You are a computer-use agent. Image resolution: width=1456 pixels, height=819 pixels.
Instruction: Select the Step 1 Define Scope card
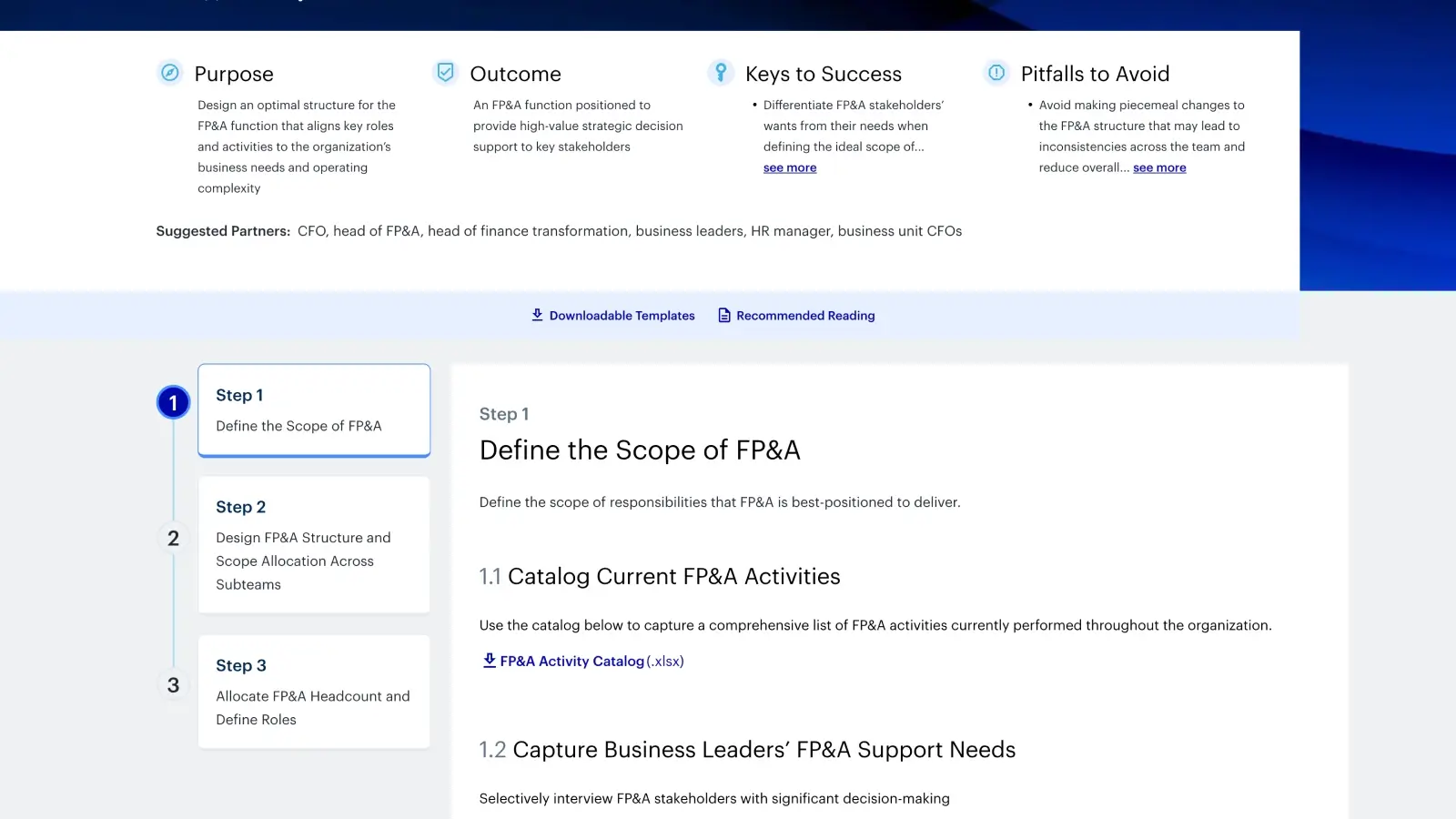click(313, 409)
